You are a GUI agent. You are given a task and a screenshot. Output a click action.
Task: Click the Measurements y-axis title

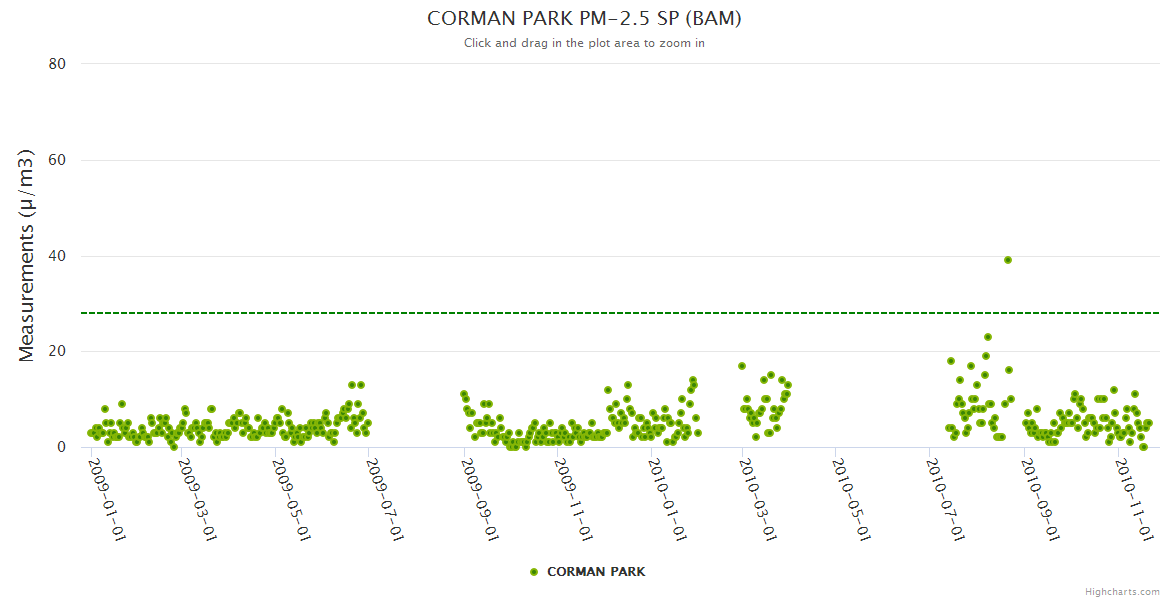pyautogui.click(x=27, y=255)
